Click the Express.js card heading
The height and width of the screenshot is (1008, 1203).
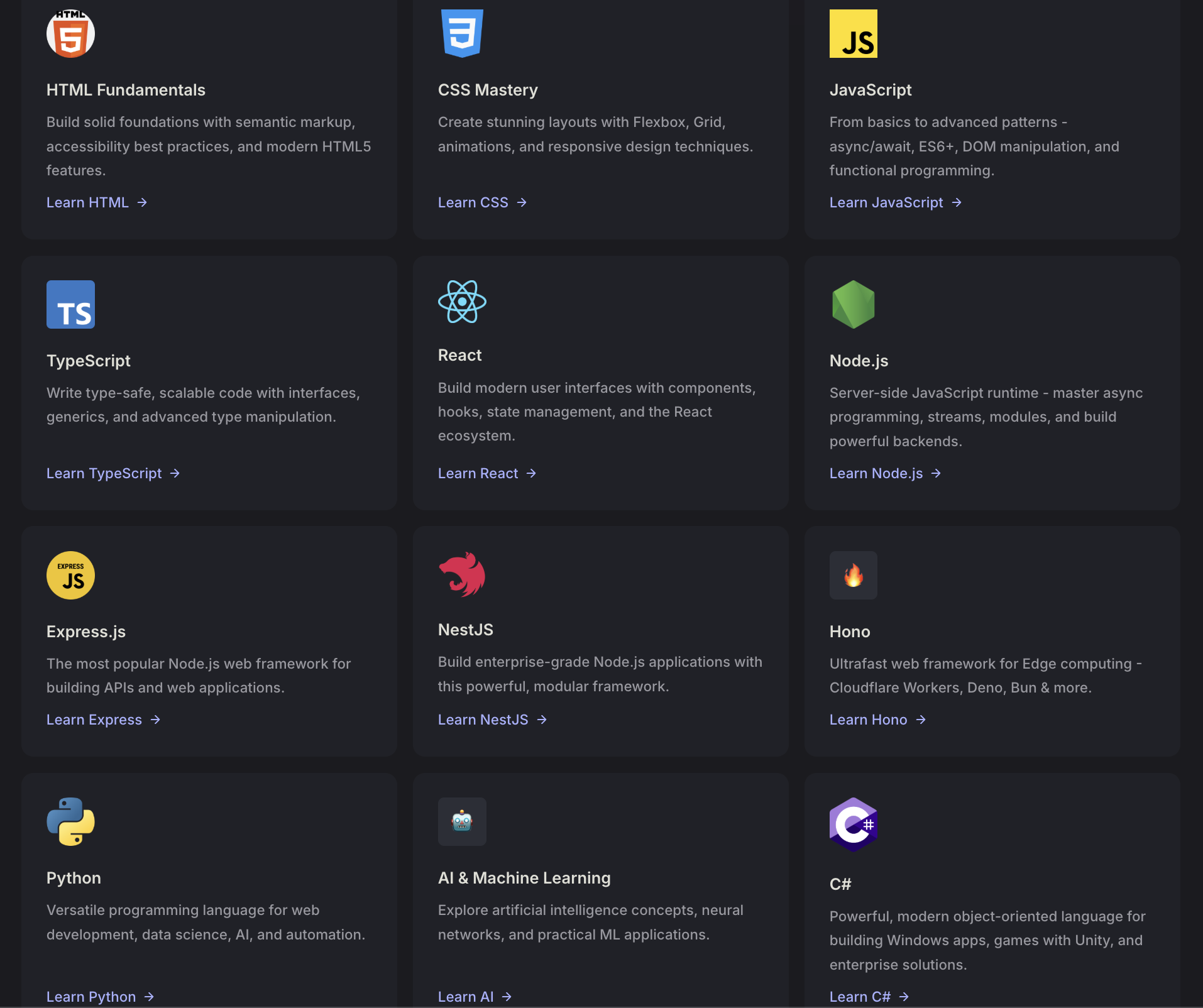pyautogui.click(x=86, y=632)
